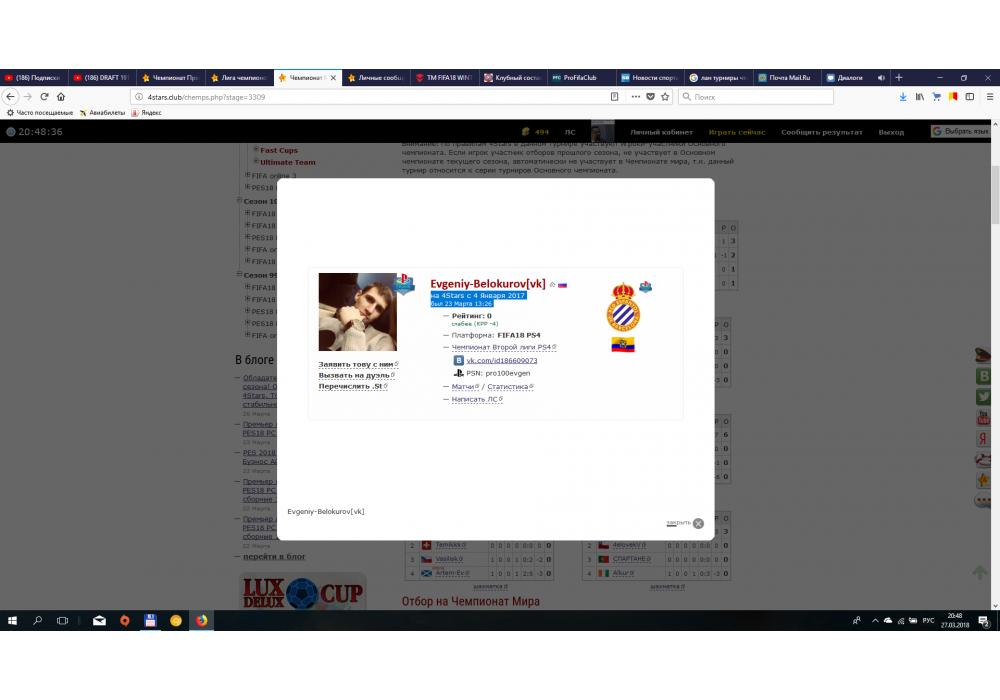The height and width of the screenshot is (700, 1000).
Task: Open the Firefox library icon
Action: click(920, 97)
